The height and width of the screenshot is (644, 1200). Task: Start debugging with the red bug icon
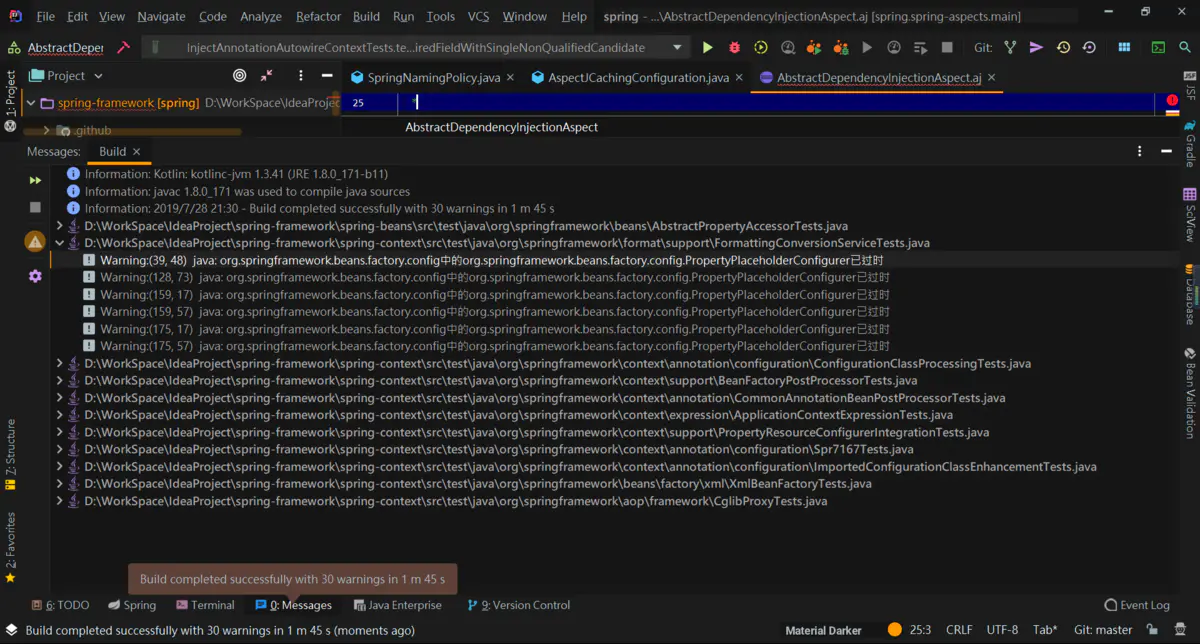(x=734, y=47)
